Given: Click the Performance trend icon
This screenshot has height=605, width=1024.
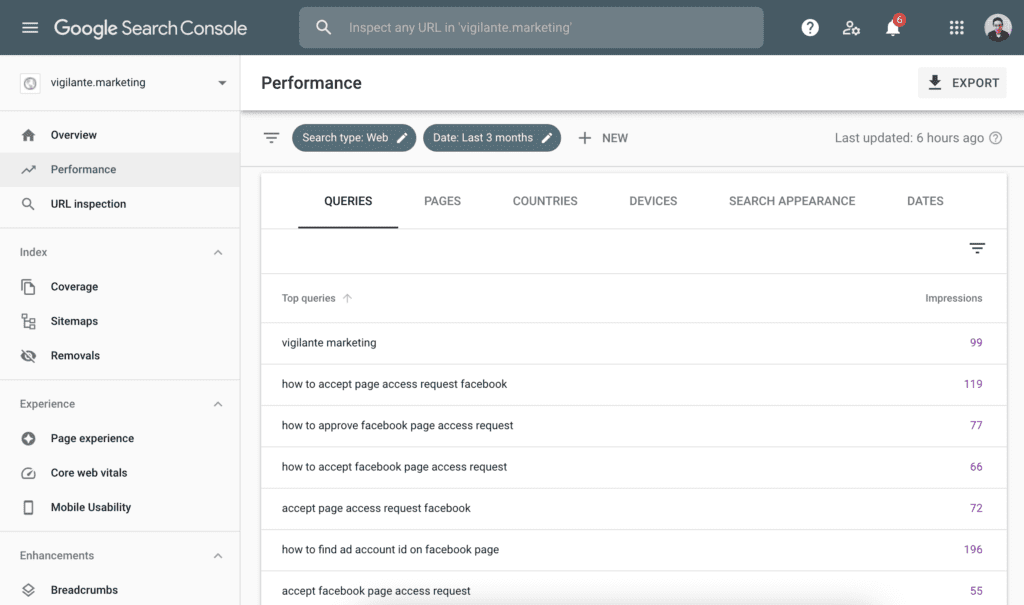Looking at the screenshot, I should coord(28,170).
